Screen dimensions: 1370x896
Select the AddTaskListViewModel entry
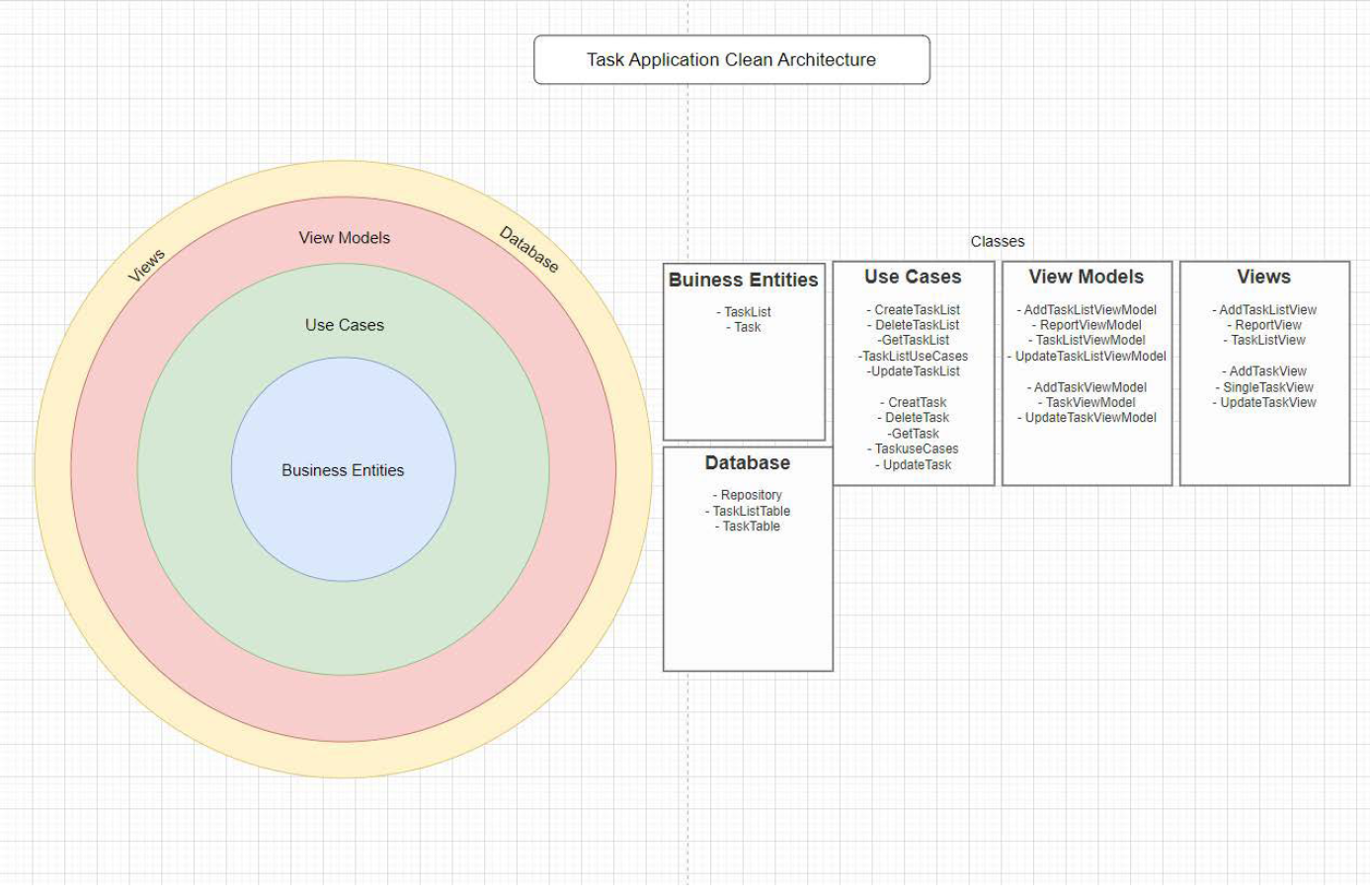tap(1087, 310)
